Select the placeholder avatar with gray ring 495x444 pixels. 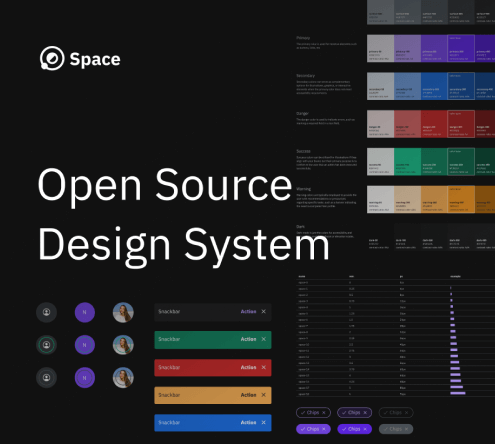point(46,377)
